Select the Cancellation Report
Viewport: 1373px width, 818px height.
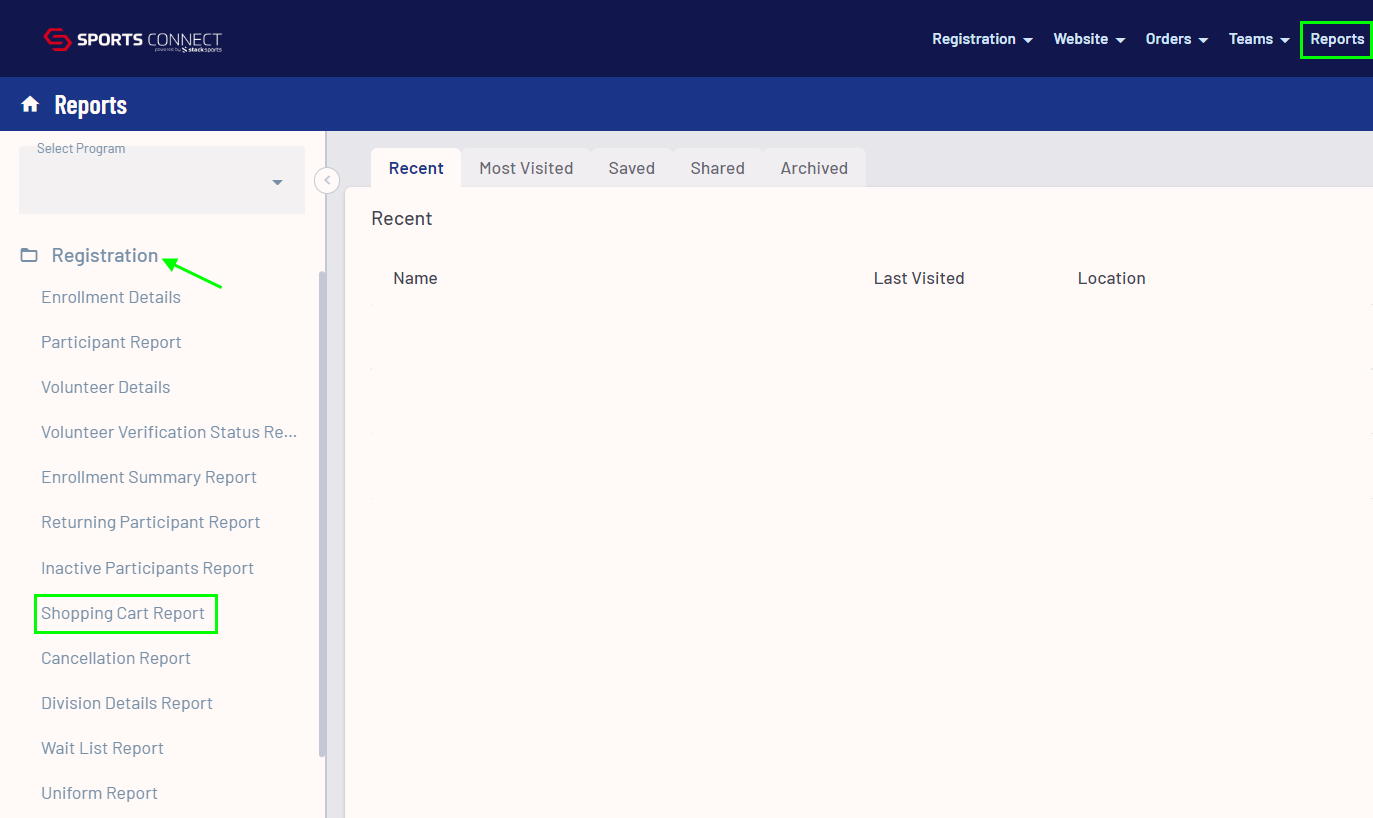click(116, 658)
